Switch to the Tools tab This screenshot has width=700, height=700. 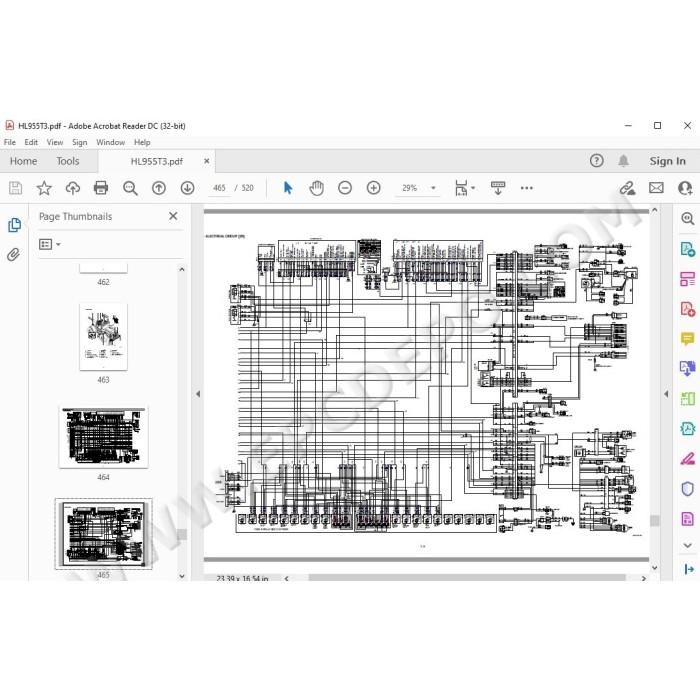(68, 161)
